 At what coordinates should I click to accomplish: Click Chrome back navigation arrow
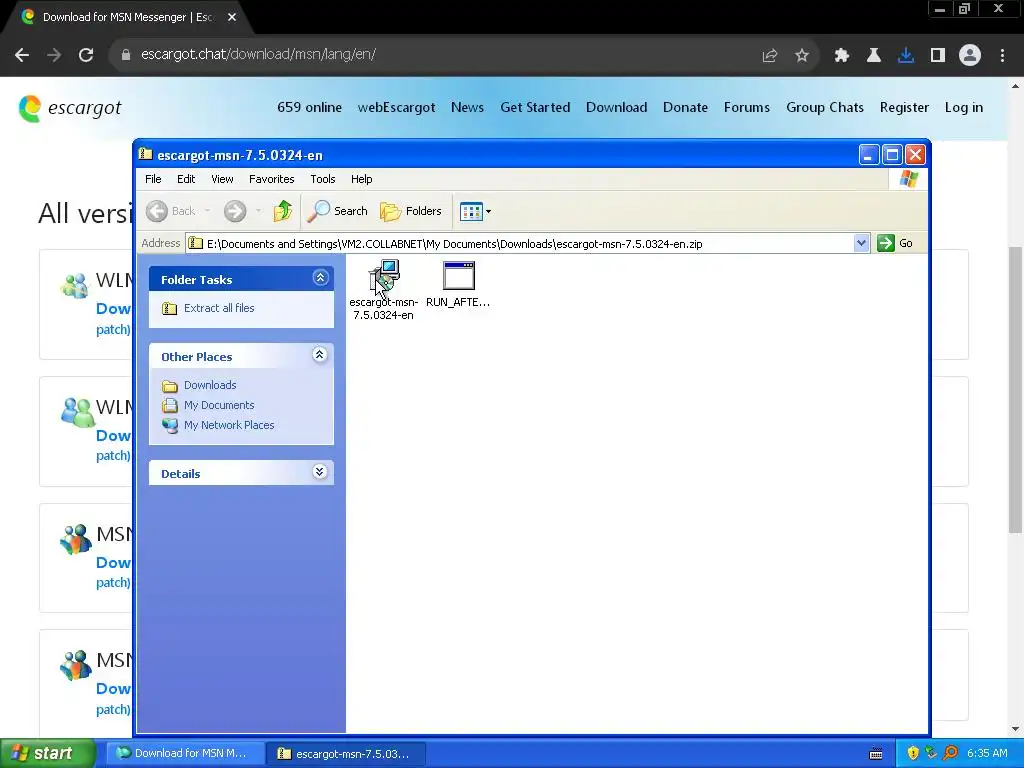22,55
